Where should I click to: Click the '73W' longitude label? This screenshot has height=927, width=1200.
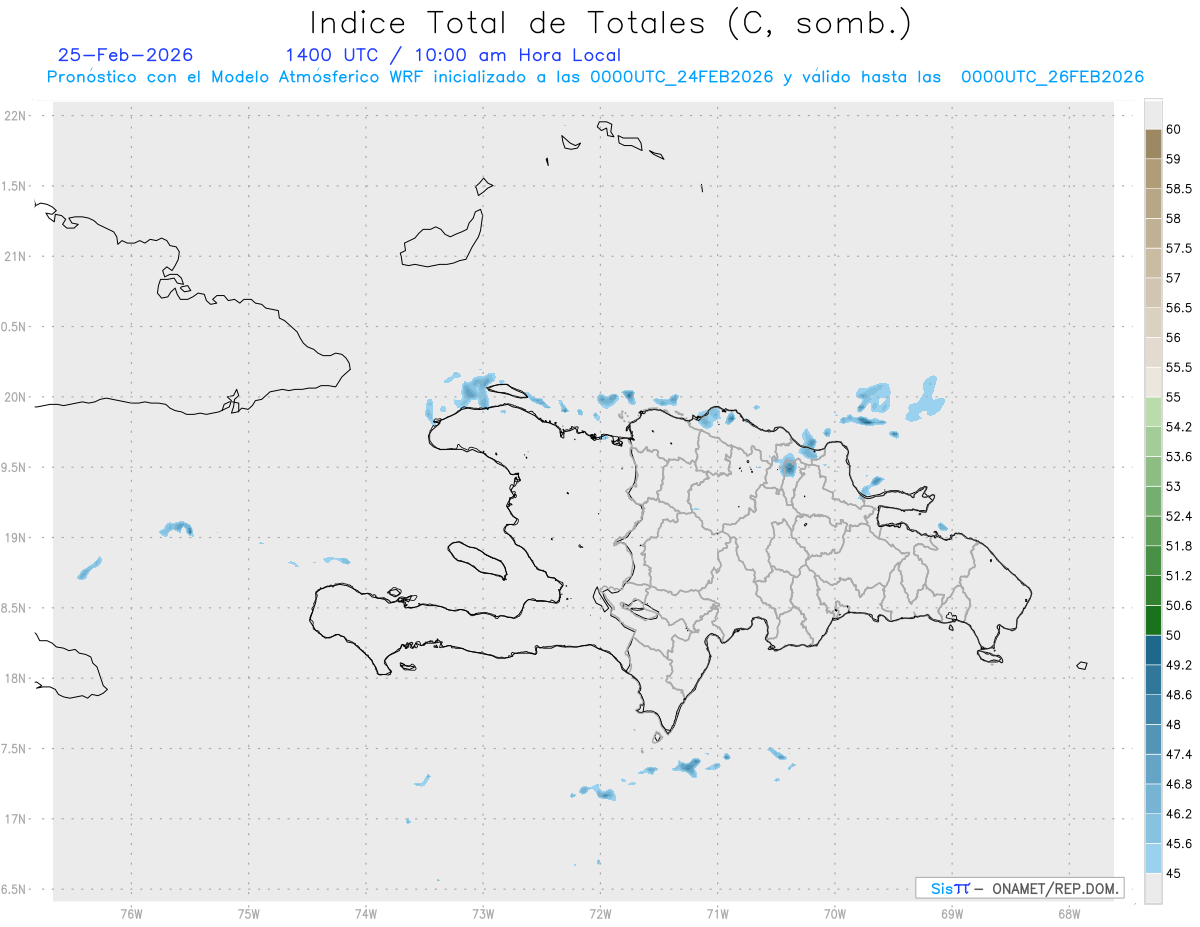coord(483,914)
